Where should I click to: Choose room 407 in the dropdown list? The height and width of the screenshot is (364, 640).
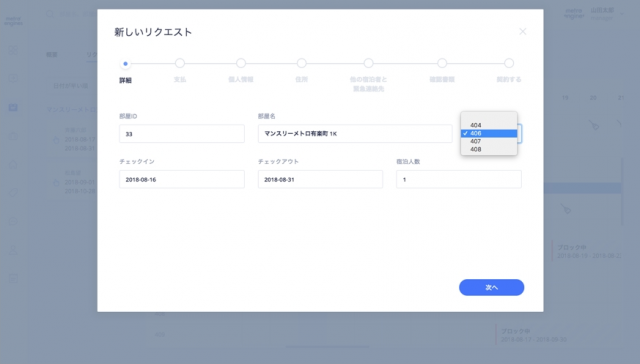(489, 141)
